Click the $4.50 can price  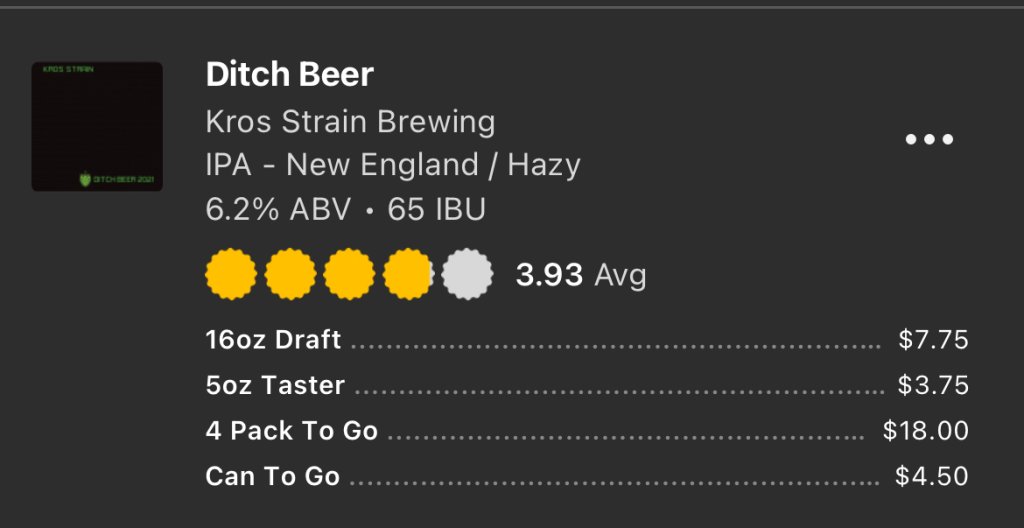pyautogui.click(x=932, y=476)
